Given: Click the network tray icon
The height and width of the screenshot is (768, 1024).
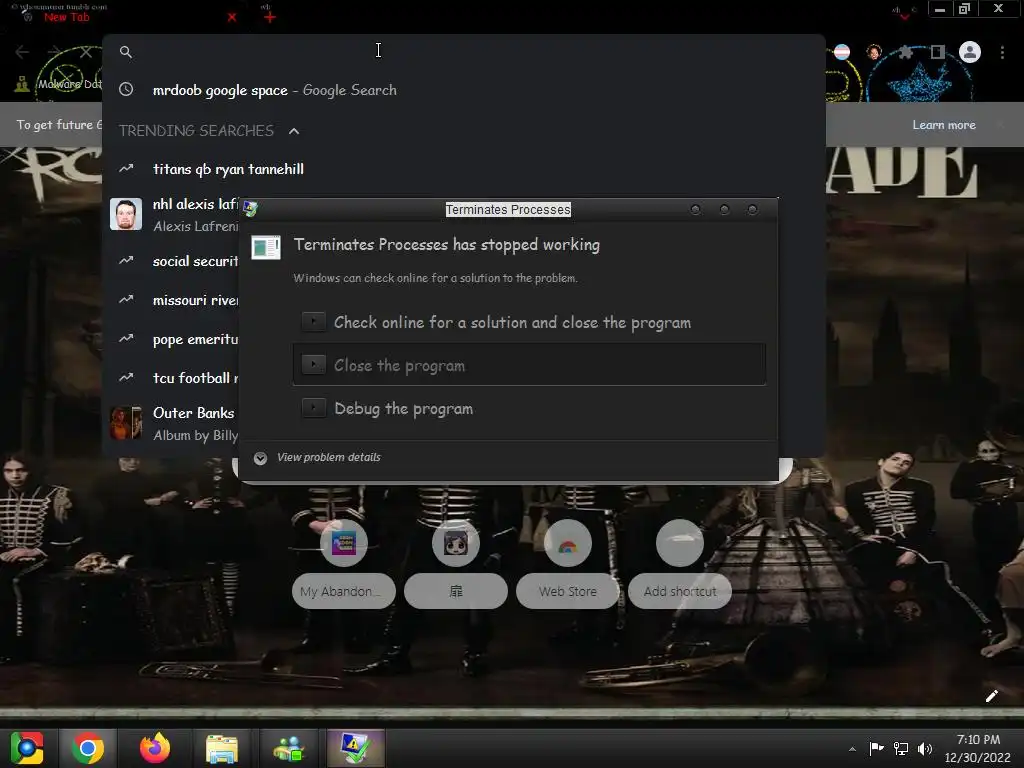Looking at the screenshot, I should pos(901,748).
